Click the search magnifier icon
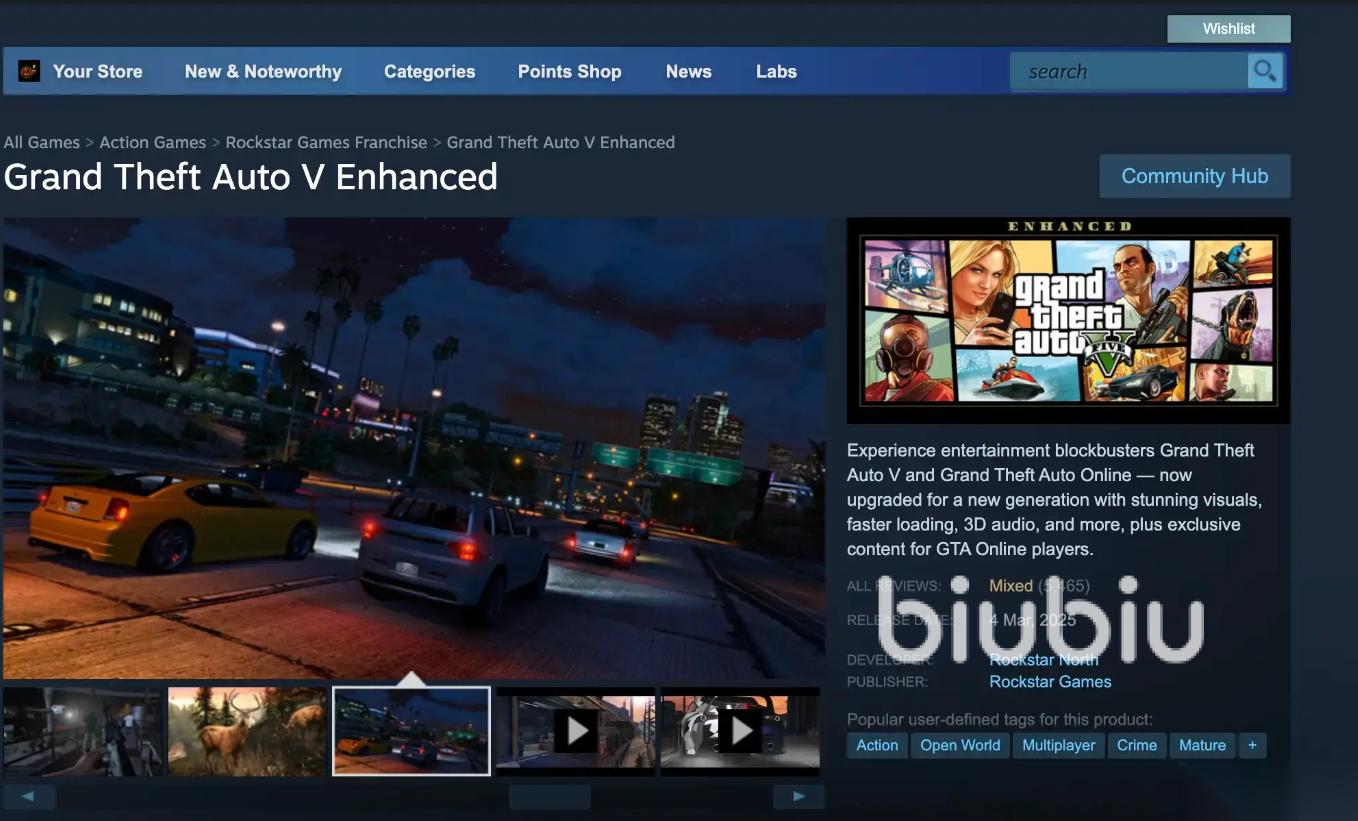The image size is (1358, 821). (1265, 71)
